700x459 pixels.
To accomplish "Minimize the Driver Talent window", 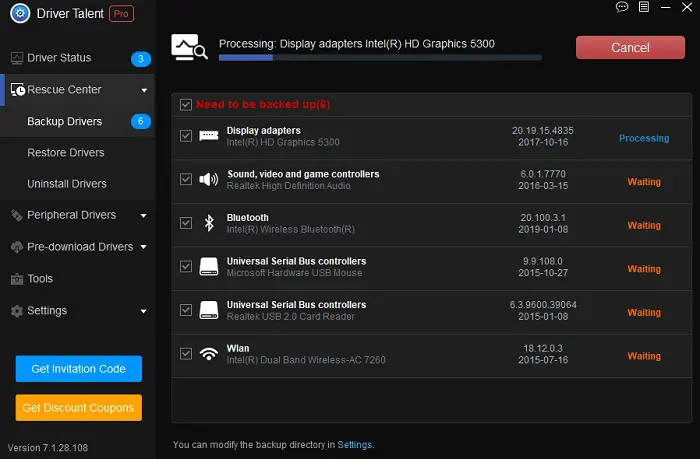I will 666,8.
